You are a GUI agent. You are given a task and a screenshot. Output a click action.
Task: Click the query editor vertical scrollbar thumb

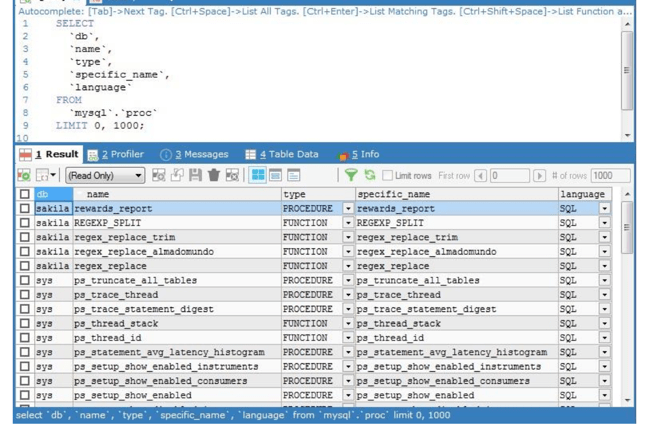click(627, 71)
